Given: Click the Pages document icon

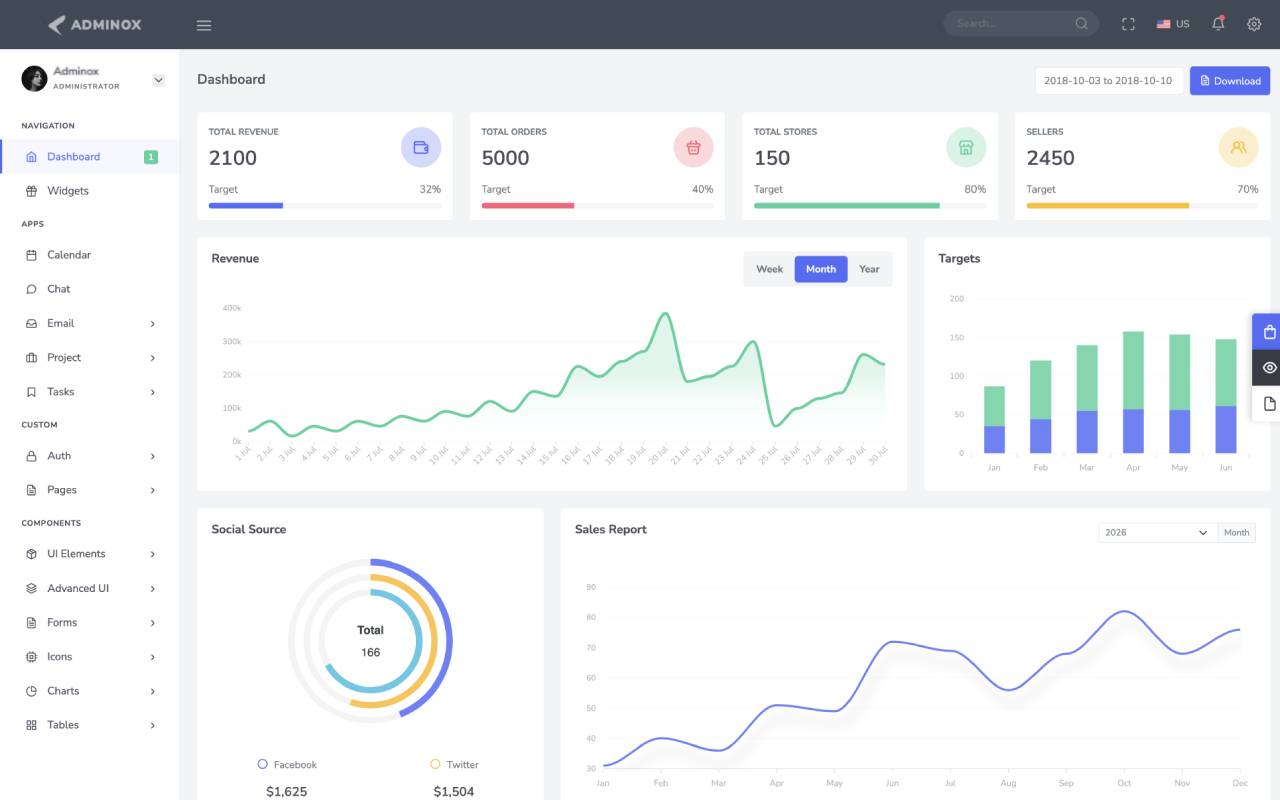Looking at the screenshot, I should 31,490.
